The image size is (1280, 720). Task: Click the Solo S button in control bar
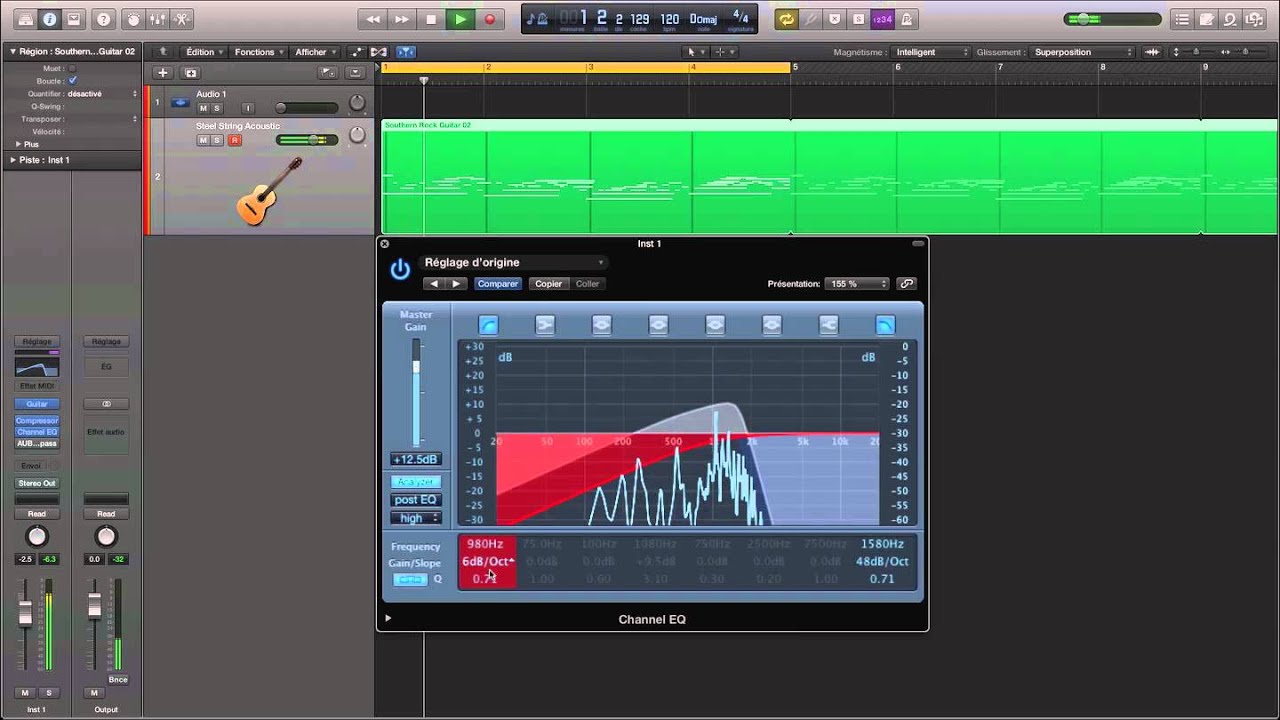pyautogui.click(x=858, y=19)
